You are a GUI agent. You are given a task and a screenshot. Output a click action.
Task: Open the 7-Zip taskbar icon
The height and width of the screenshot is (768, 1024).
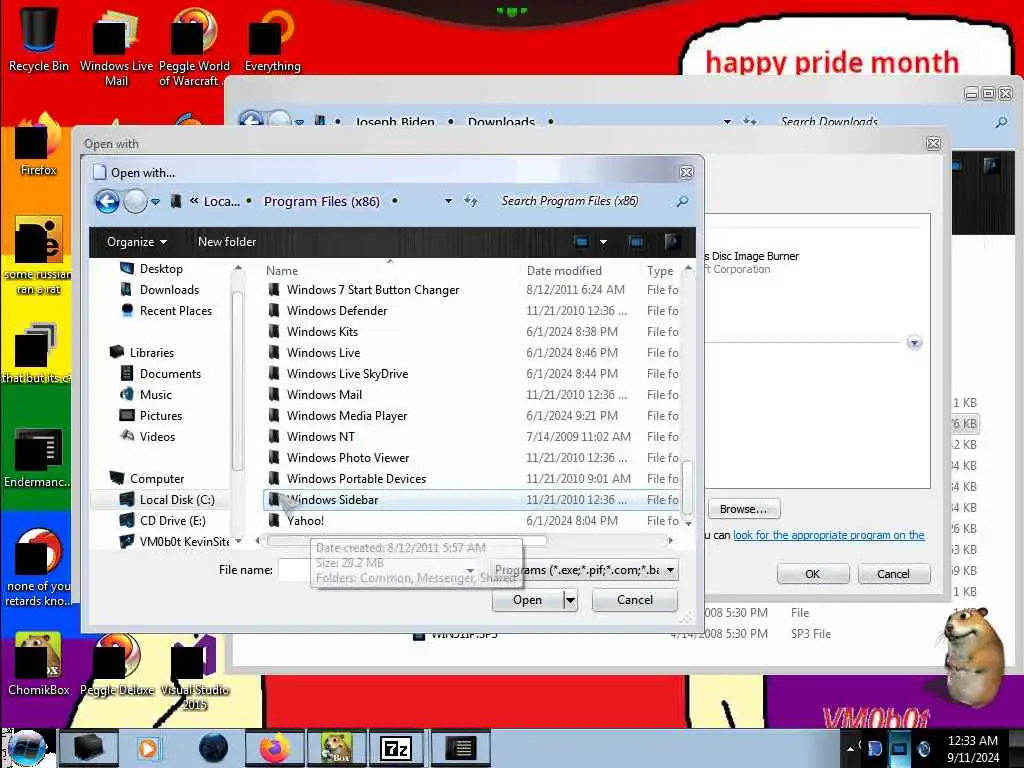click(396, 748)
